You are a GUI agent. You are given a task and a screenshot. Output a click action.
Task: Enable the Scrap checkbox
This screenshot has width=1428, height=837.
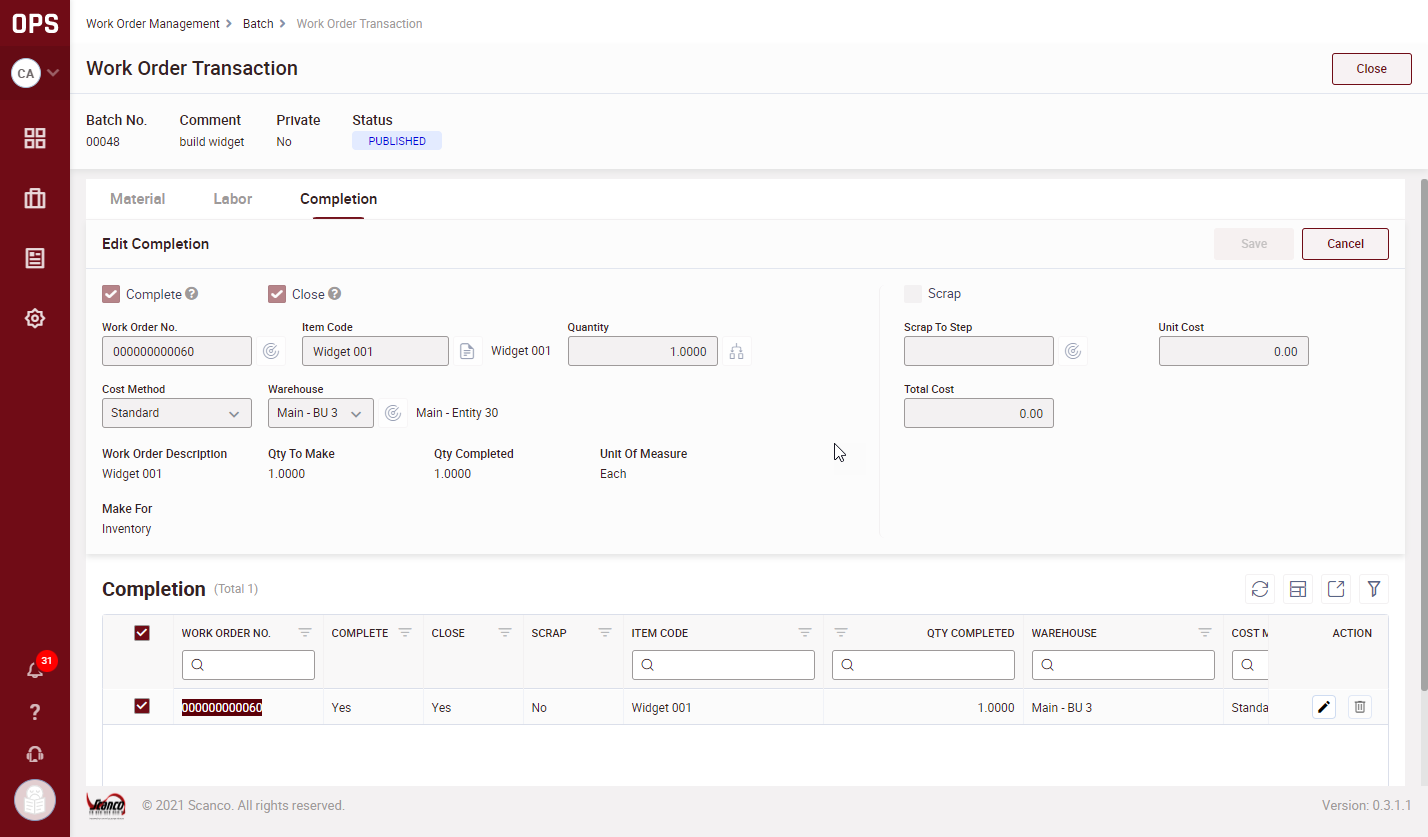tap(913, 294)
